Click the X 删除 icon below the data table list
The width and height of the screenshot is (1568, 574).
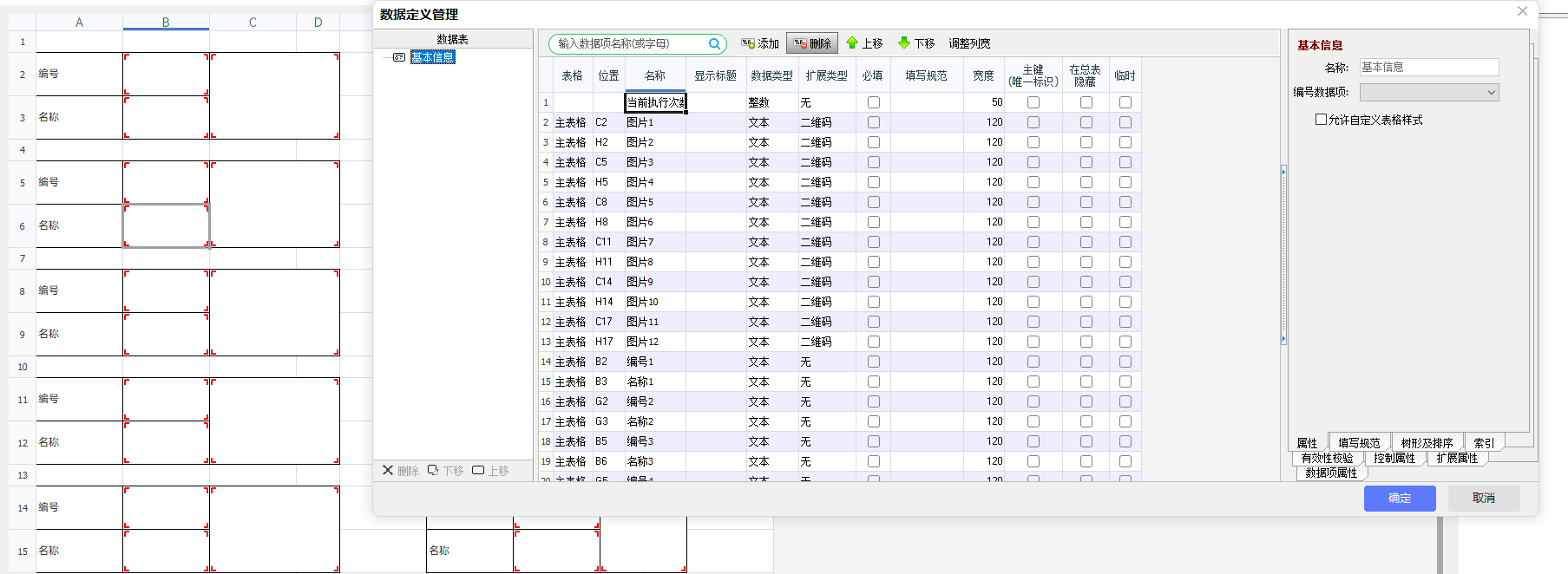(x=400, y=471)
